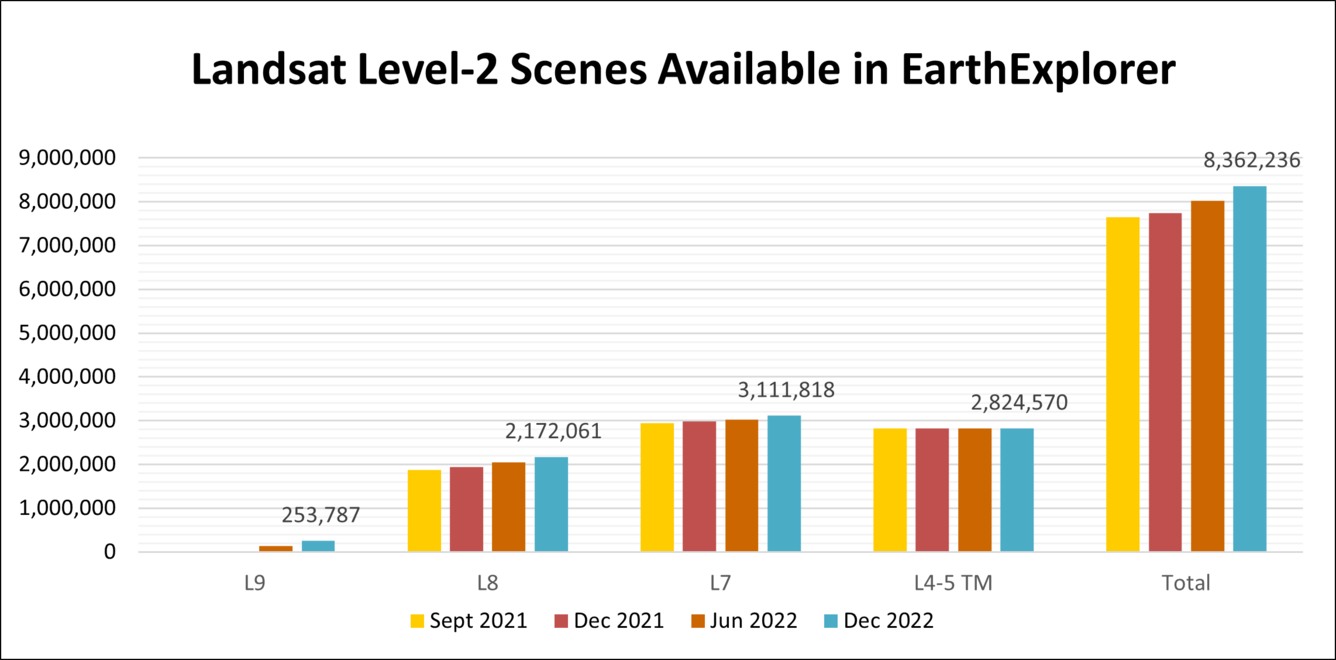Select the Total Dec 2022 blue bar
The width and height of the screenshot is (1336, 660).
(1250, 369)
